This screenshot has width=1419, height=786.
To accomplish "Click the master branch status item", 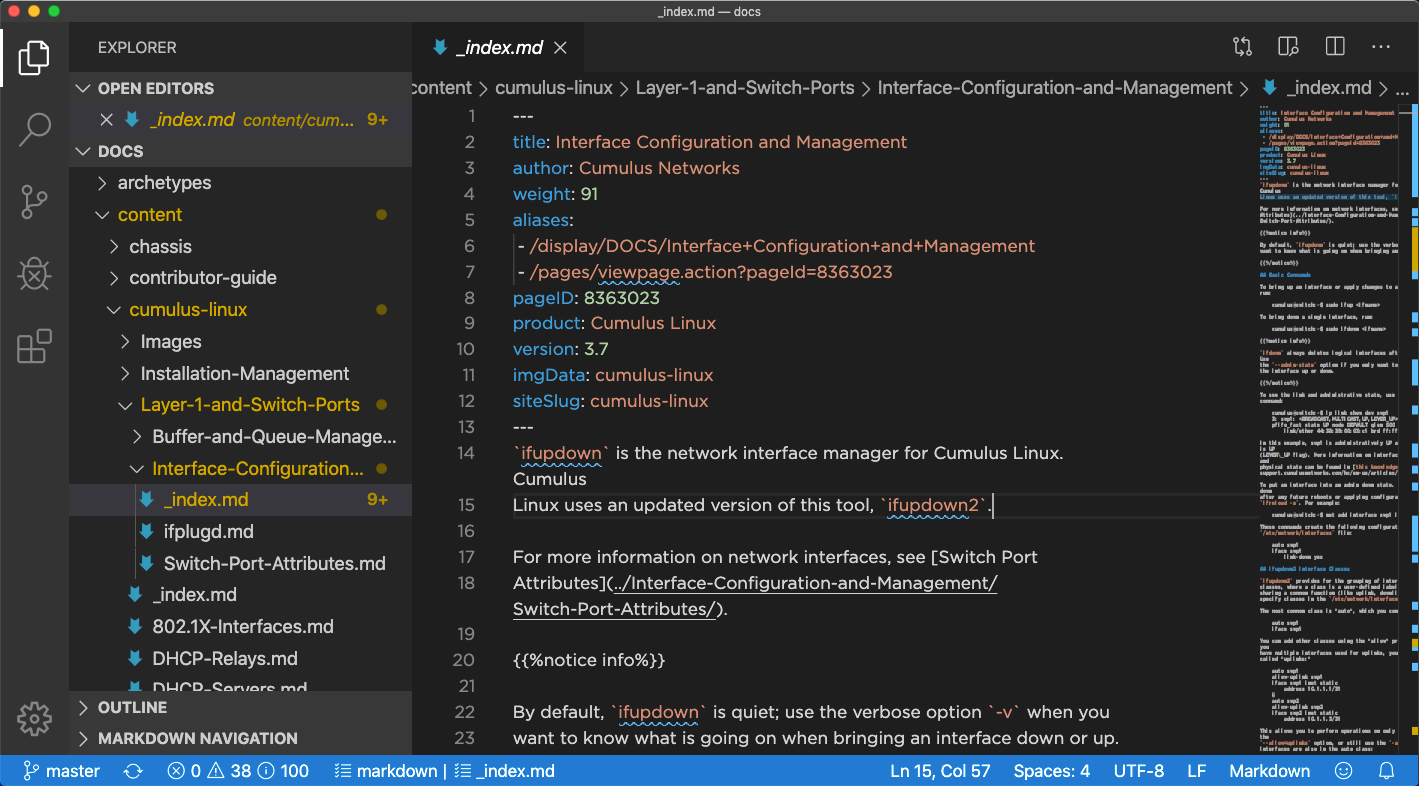I will tap(62, 771).
